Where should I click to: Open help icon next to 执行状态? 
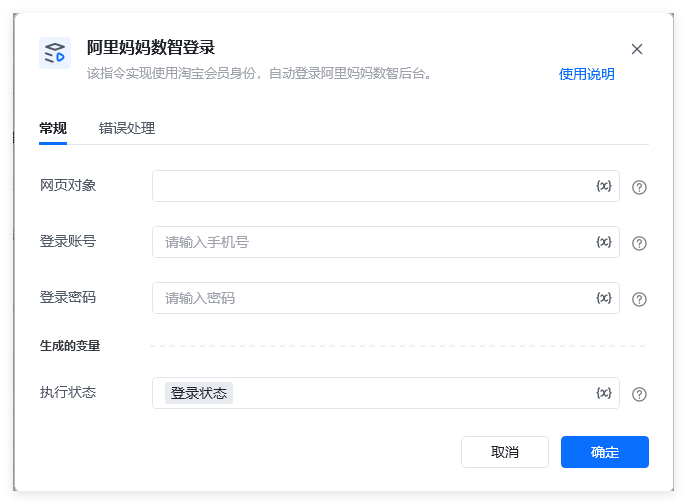point(639,394)
